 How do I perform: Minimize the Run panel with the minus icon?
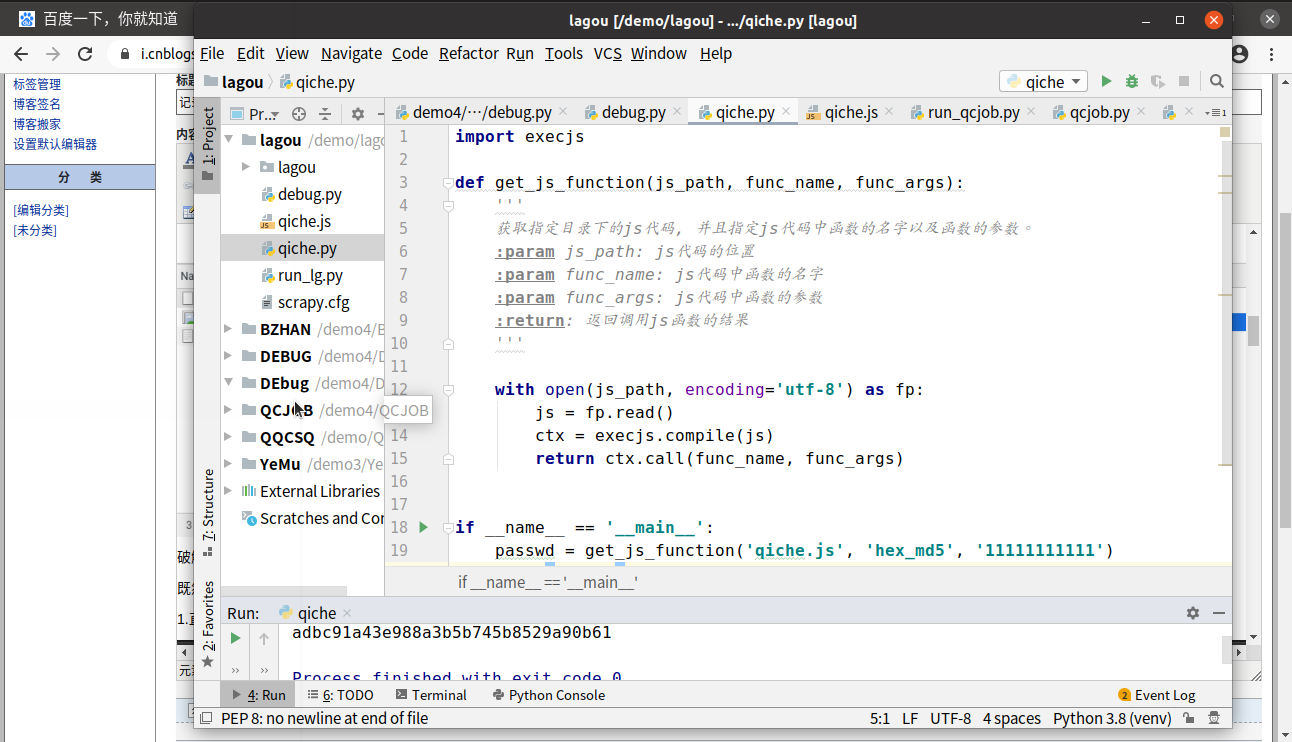[x=1218, y=613]
